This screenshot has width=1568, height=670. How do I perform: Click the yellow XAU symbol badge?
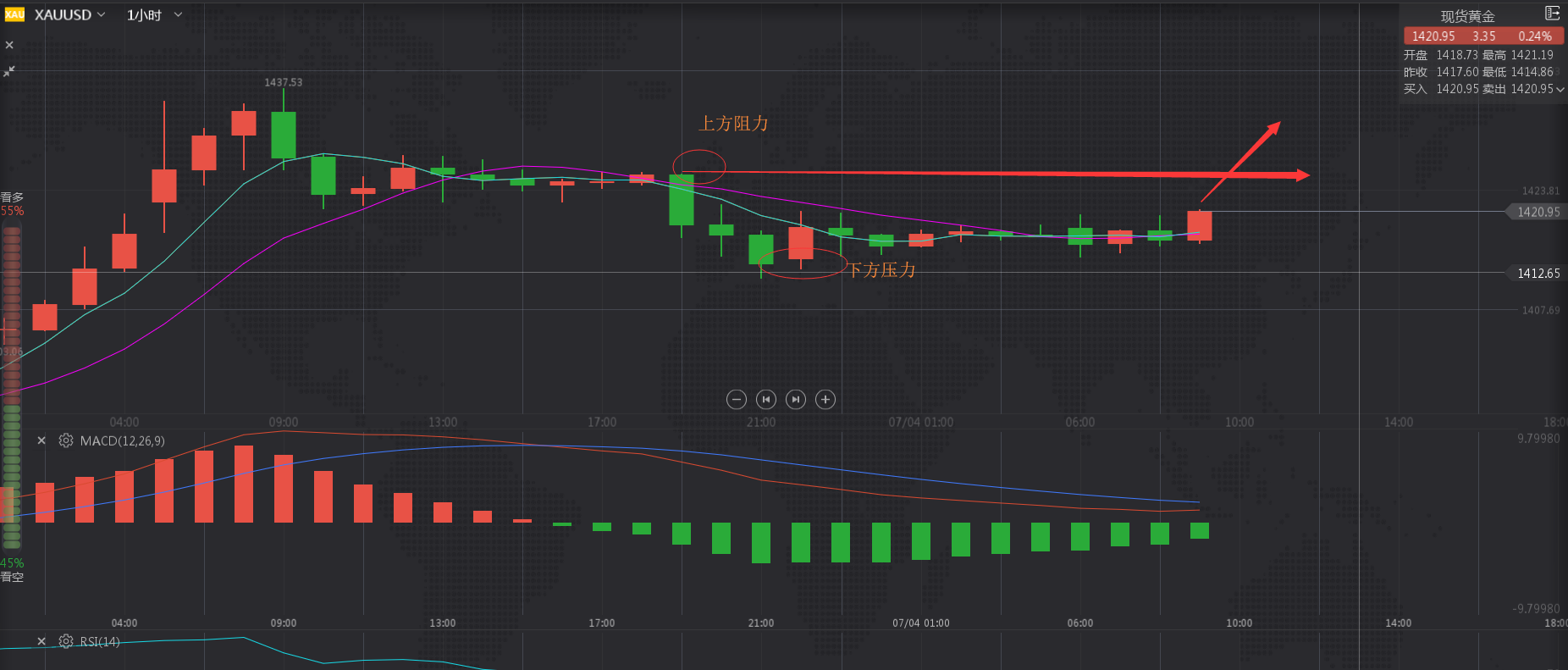coord(14,14)
